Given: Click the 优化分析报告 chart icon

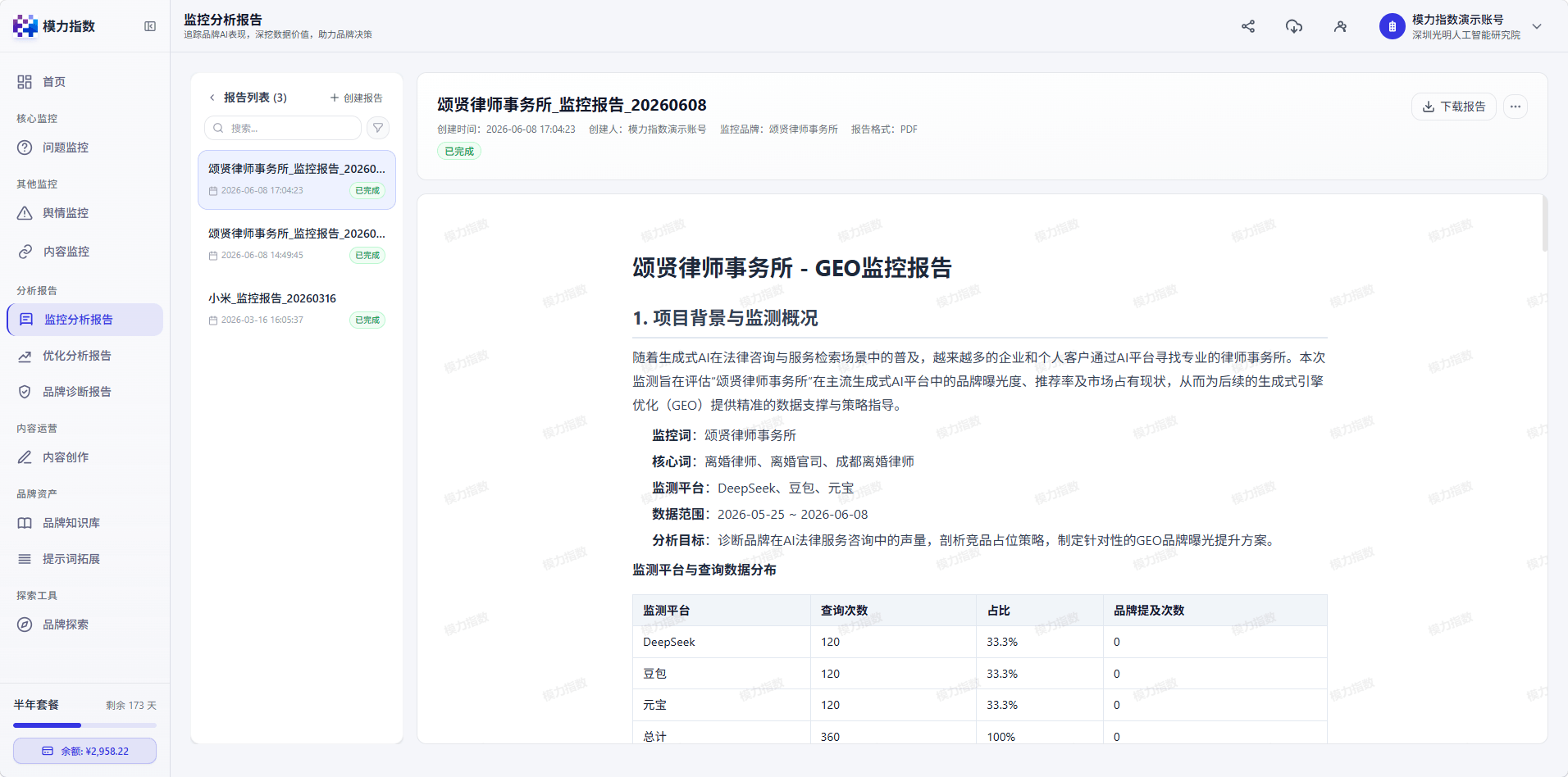Looking at the screenshot, I should (x=25, y=356).
